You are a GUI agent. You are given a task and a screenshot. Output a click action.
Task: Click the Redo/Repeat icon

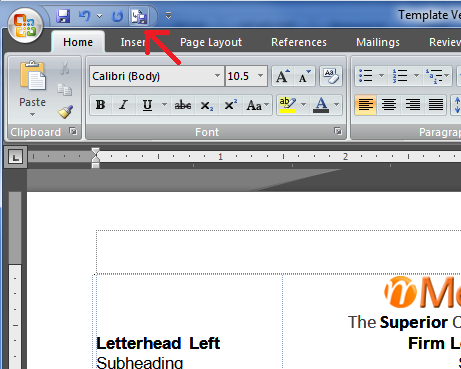(117, 16)
